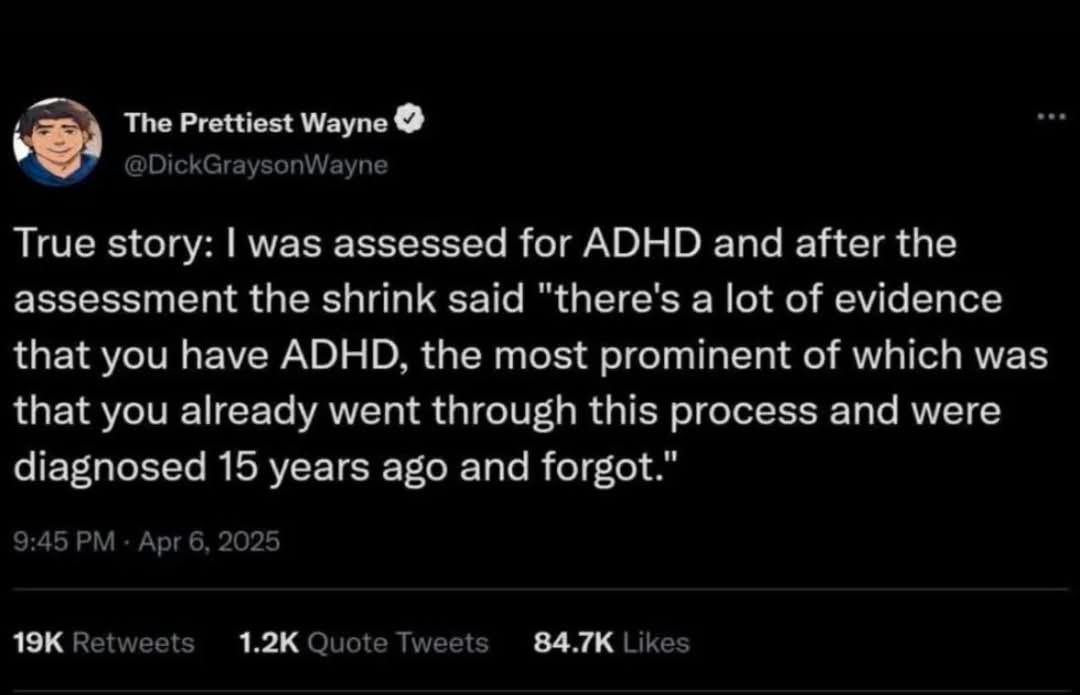Image resolution: width=1080 pixels, height=695 pixels.
Task: Open the Retweets label
Action: coord(135,642)
